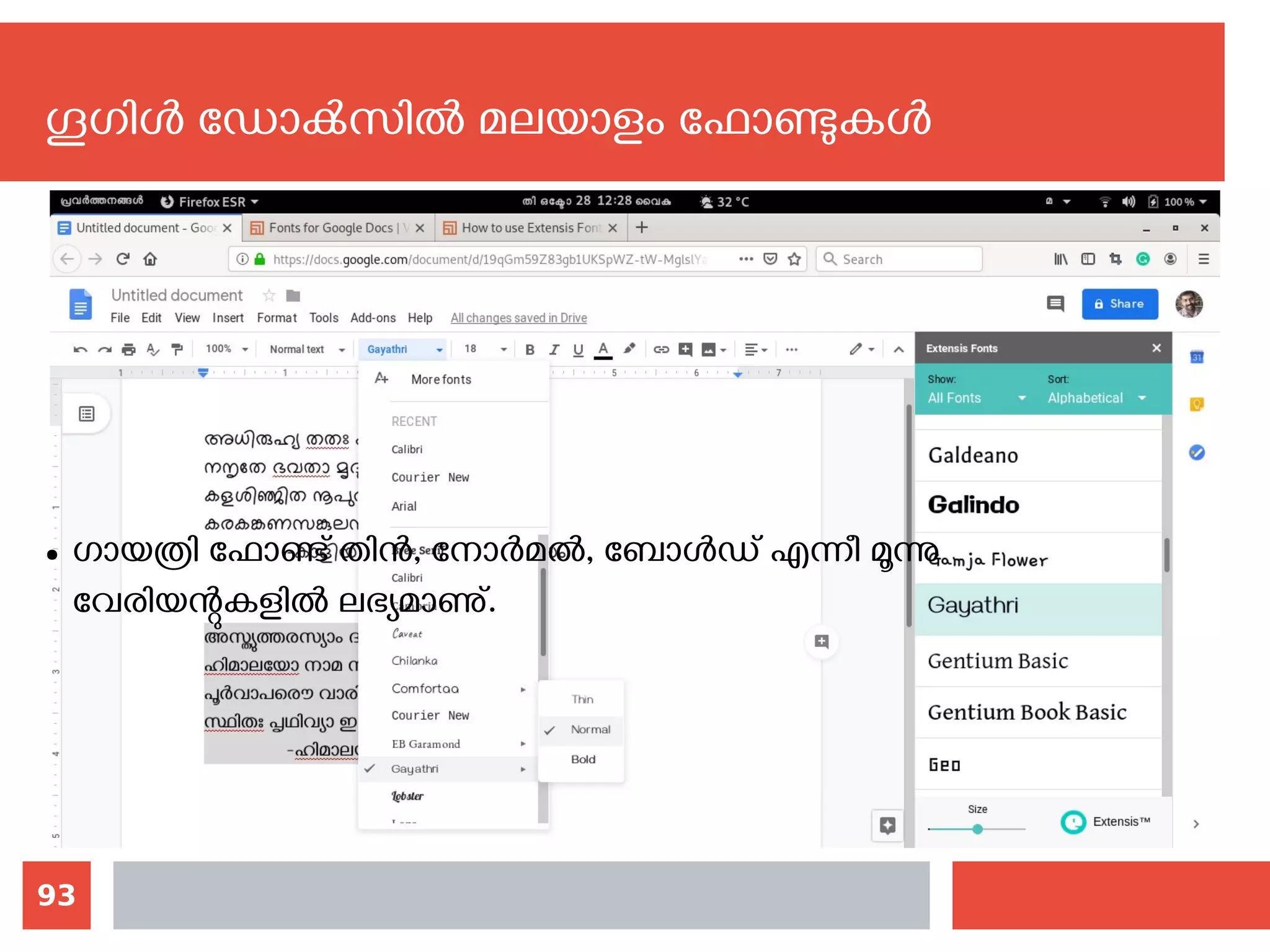1270x952 pixels.
Task: Select Arial from recent fonts
Action: tap(404, 506)
